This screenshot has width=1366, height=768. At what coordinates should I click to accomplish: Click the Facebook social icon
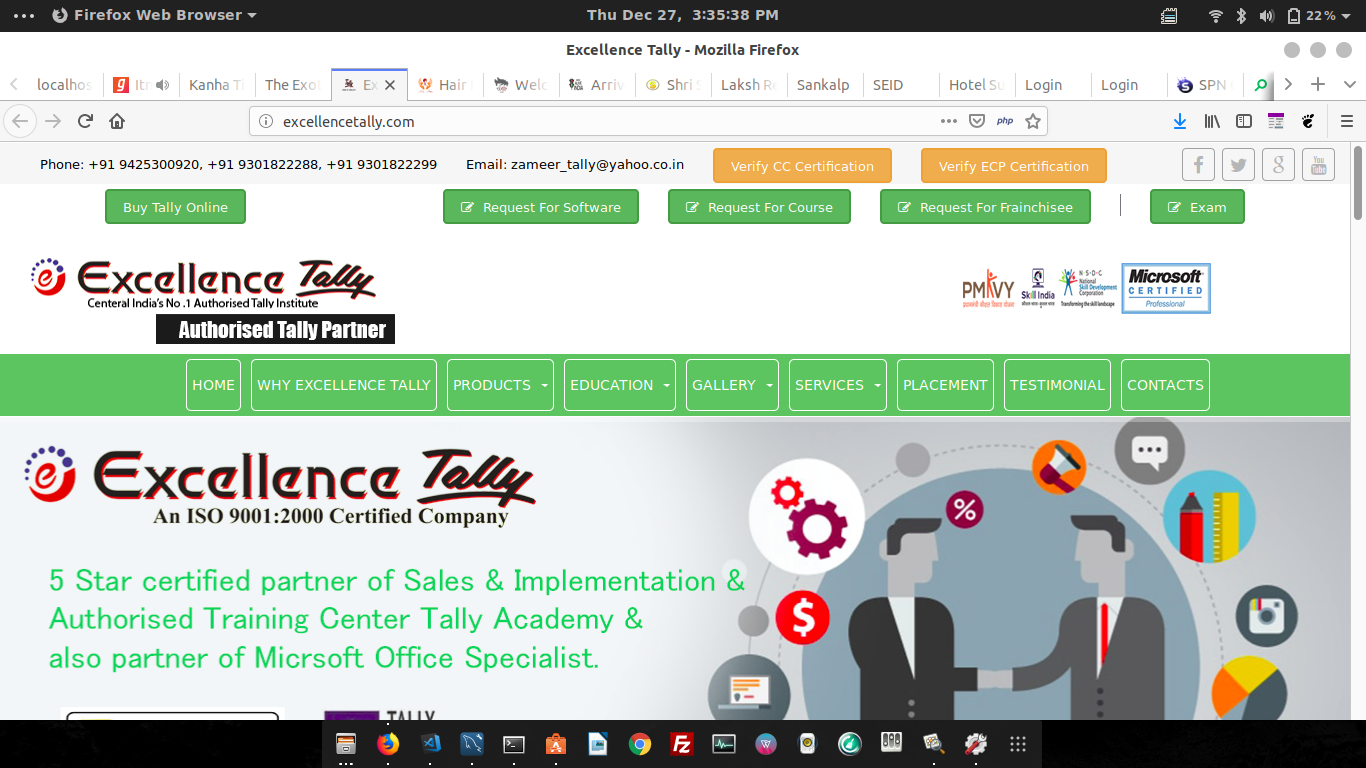pyautogui.click(x=1198, y=164)
